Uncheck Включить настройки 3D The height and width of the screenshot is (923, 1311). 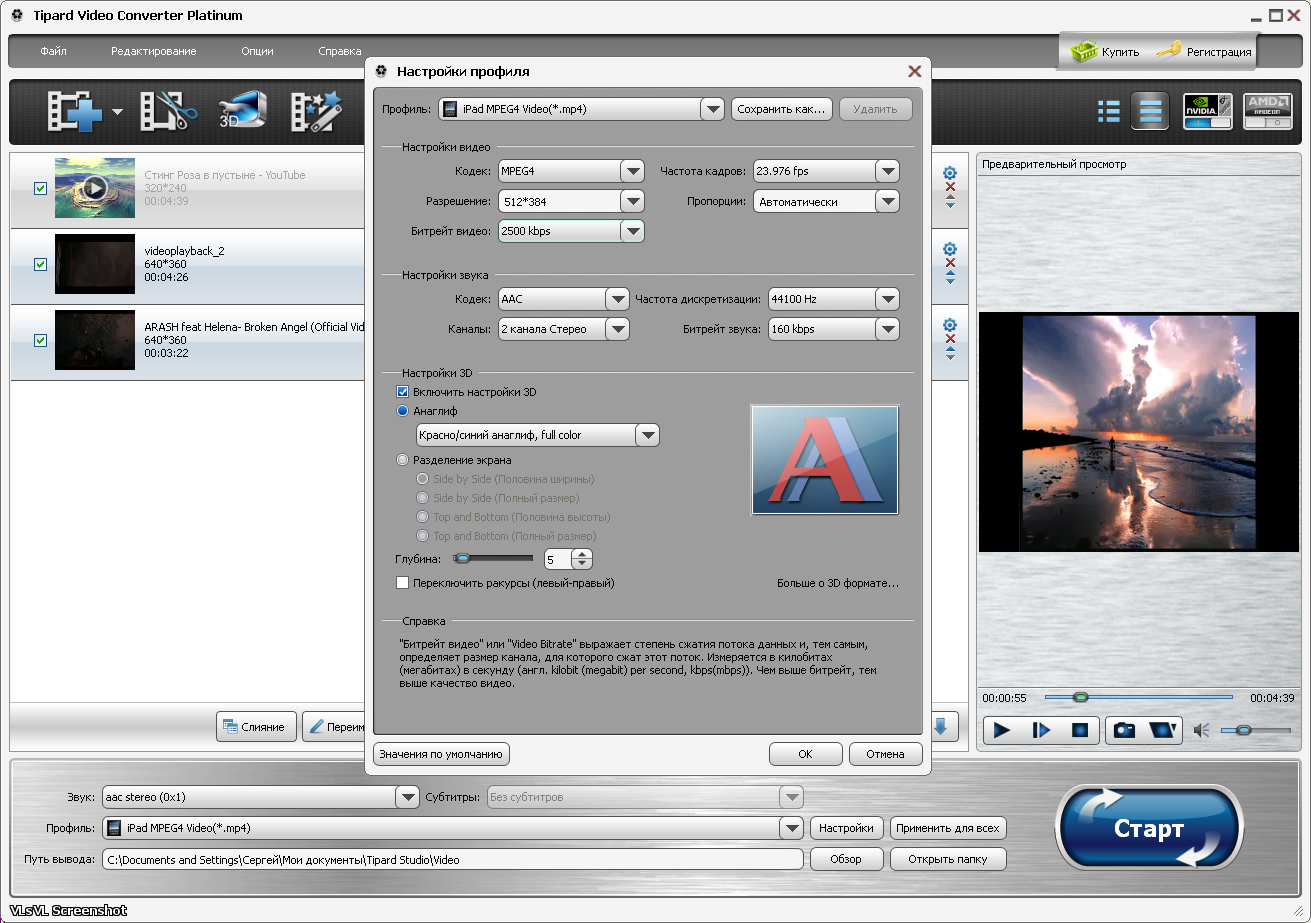(x=403, y=392)
